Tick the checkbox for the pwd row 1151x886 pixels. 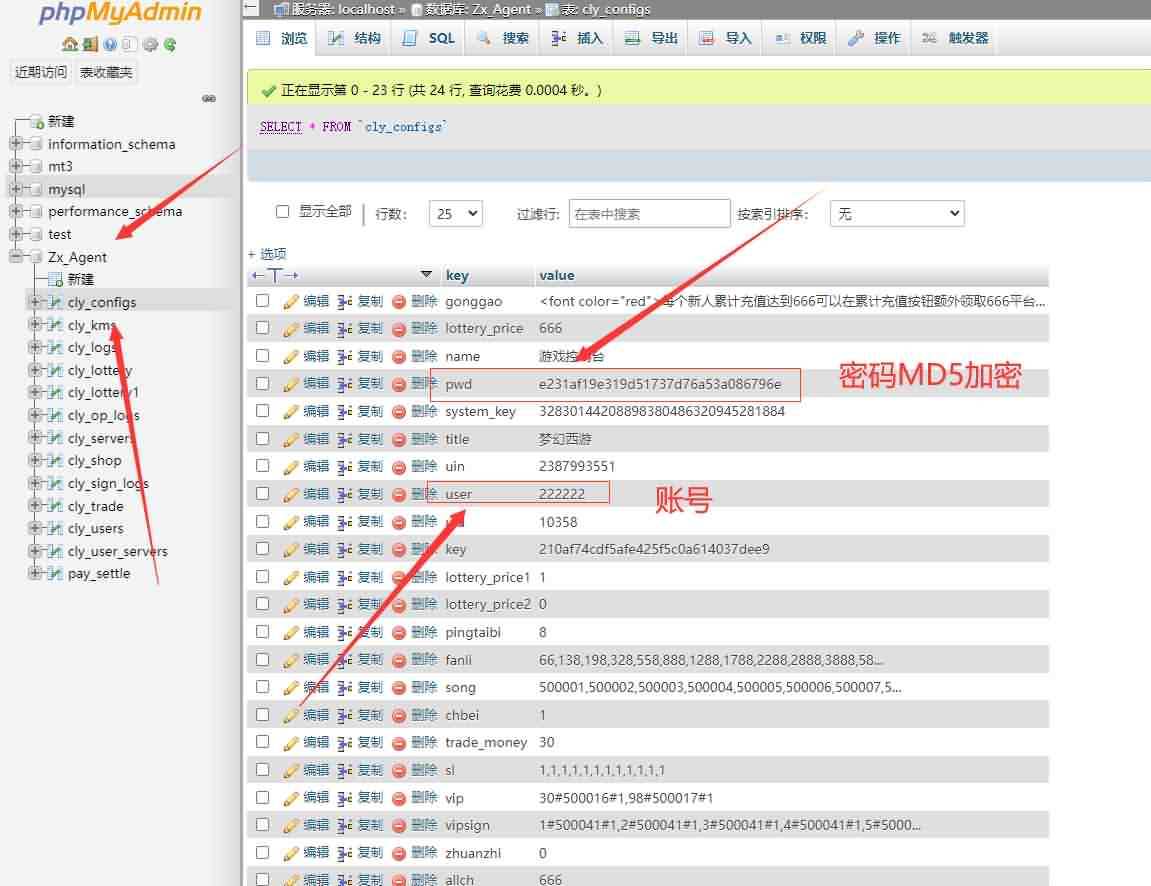(x=262, y=383)
